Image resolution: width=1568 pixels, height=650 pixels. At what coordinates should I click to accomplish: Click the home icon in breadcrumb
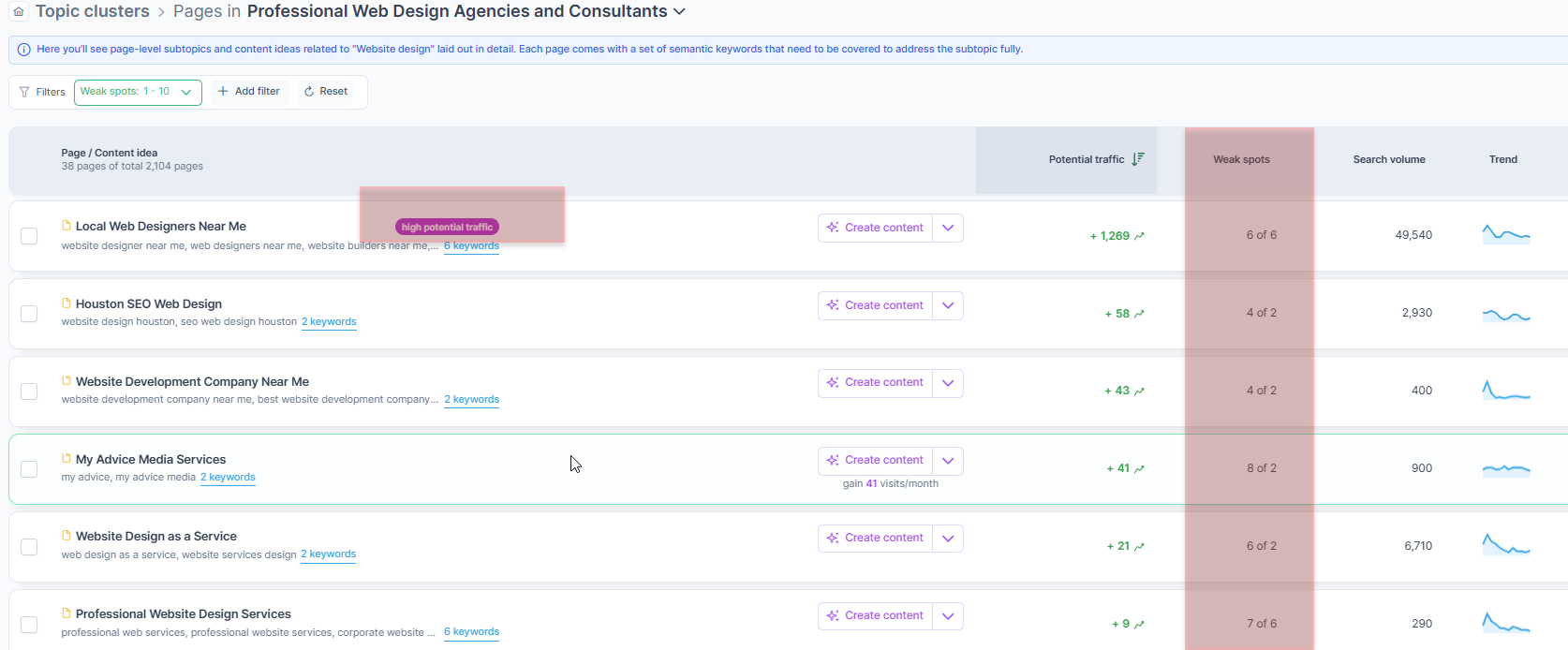19,11
